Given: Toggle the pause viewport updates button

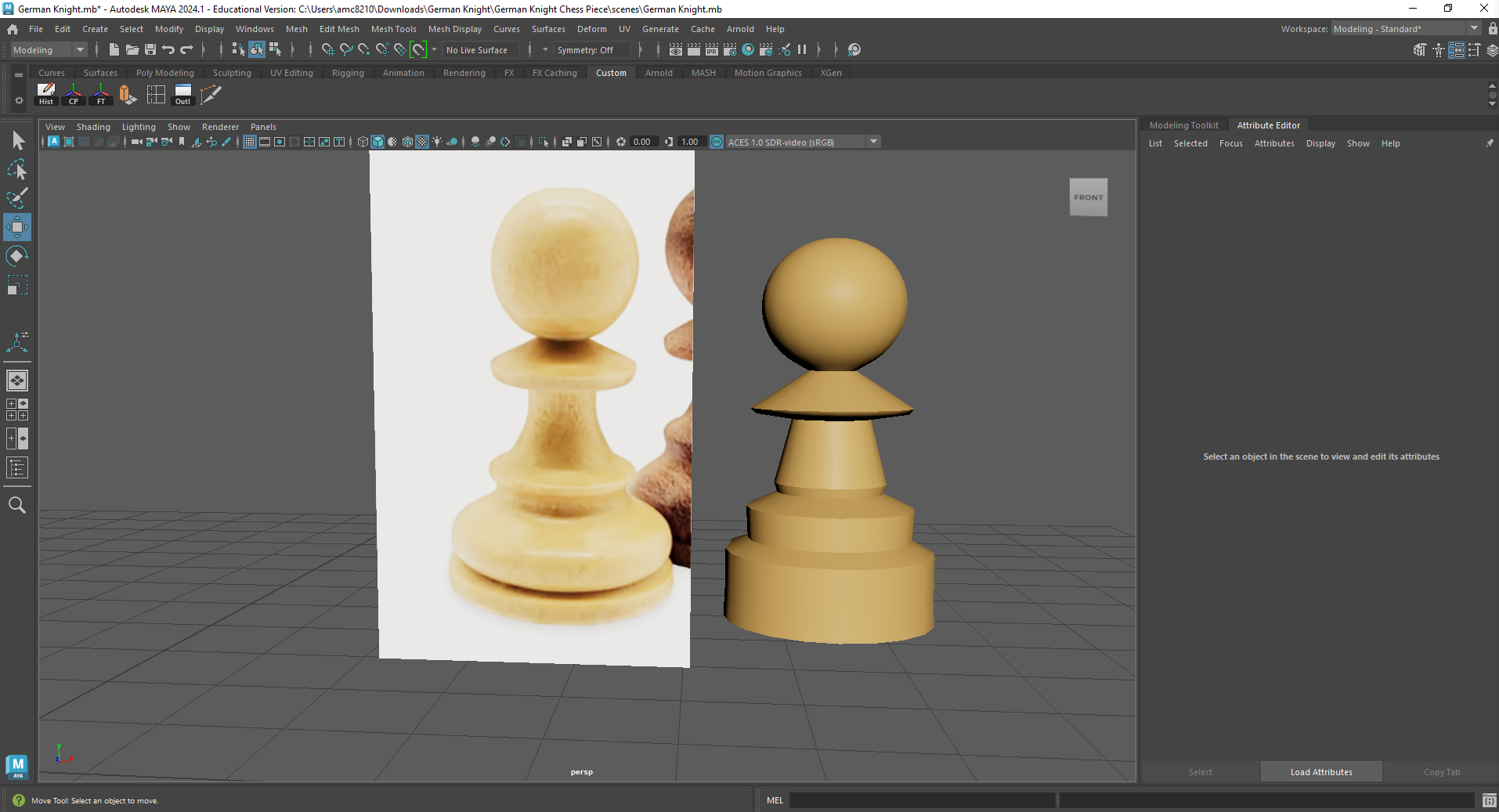Looking at the screenshot, I should pyautogui.click(x=802, y=49).
